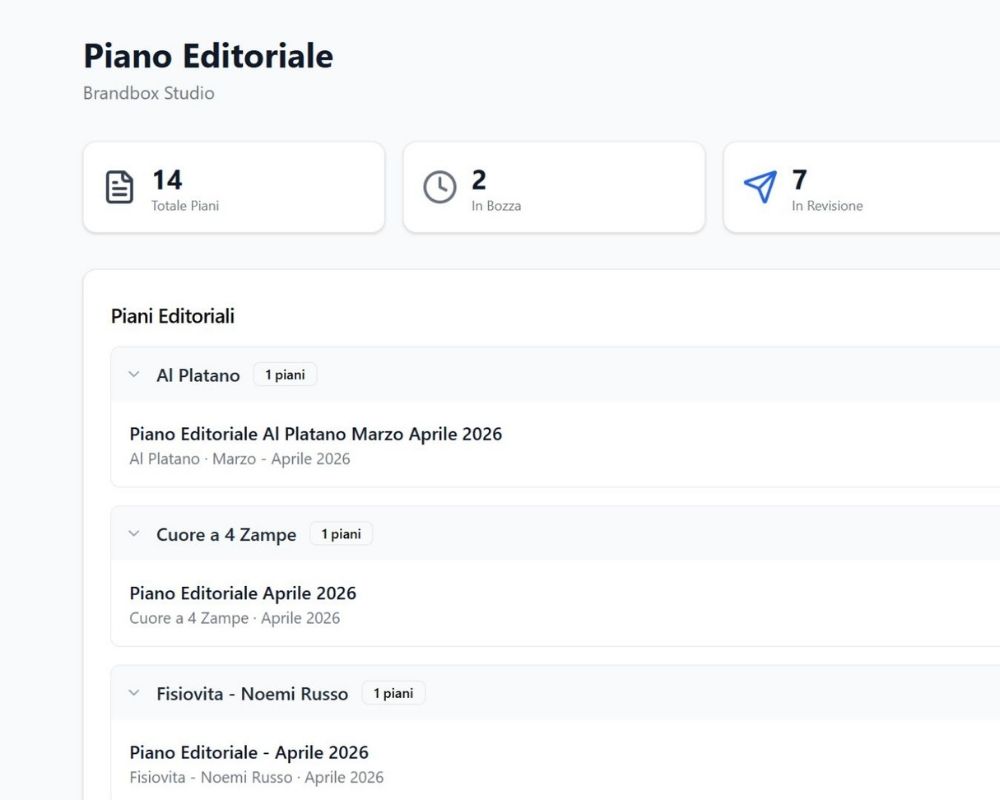Open Piano Editoriale - Aprile 2026 for Fisiovita
This screenshot has width=1000, height=800.
[250, 752]
